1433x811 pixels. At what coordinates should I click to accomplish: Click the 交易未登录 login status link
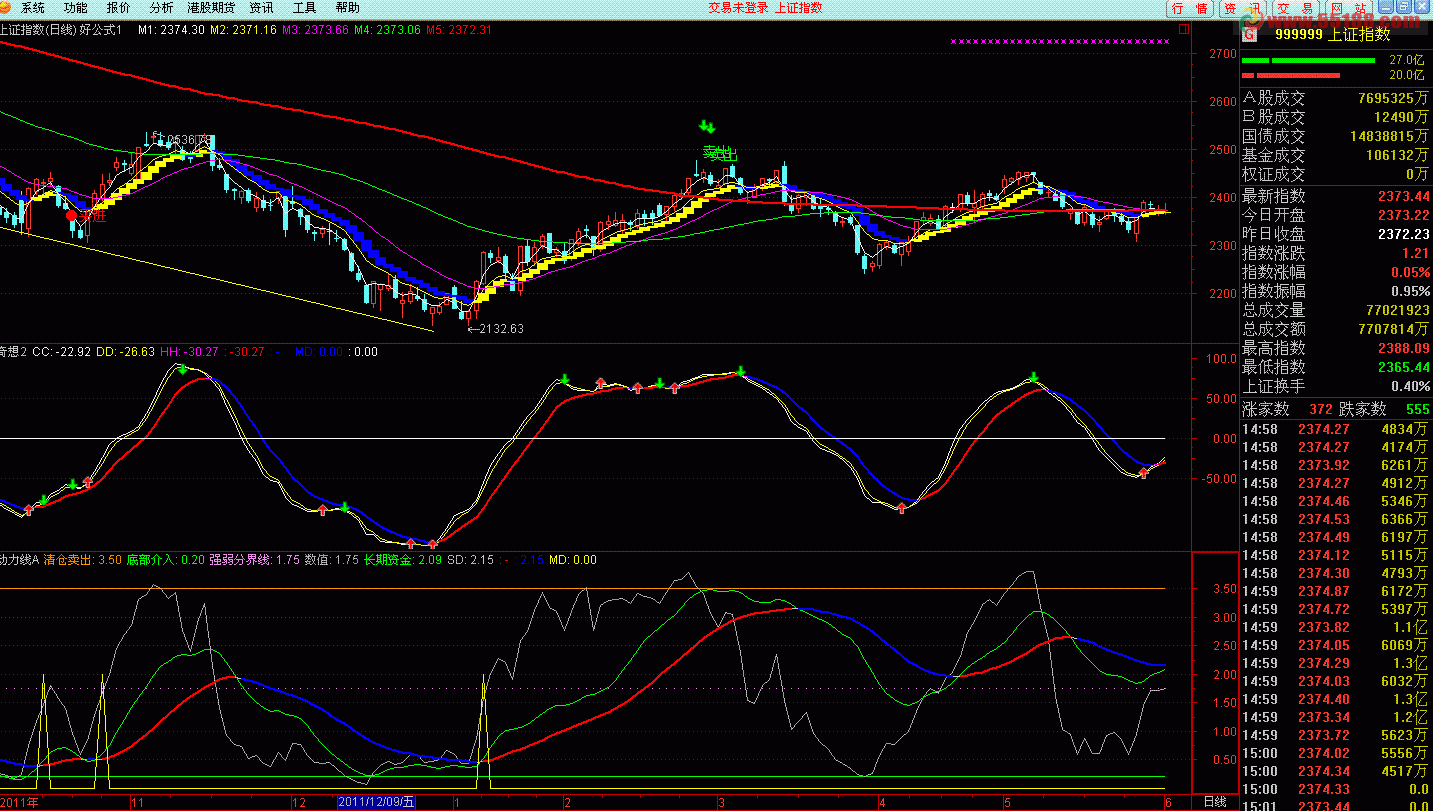tap(738, 7)
